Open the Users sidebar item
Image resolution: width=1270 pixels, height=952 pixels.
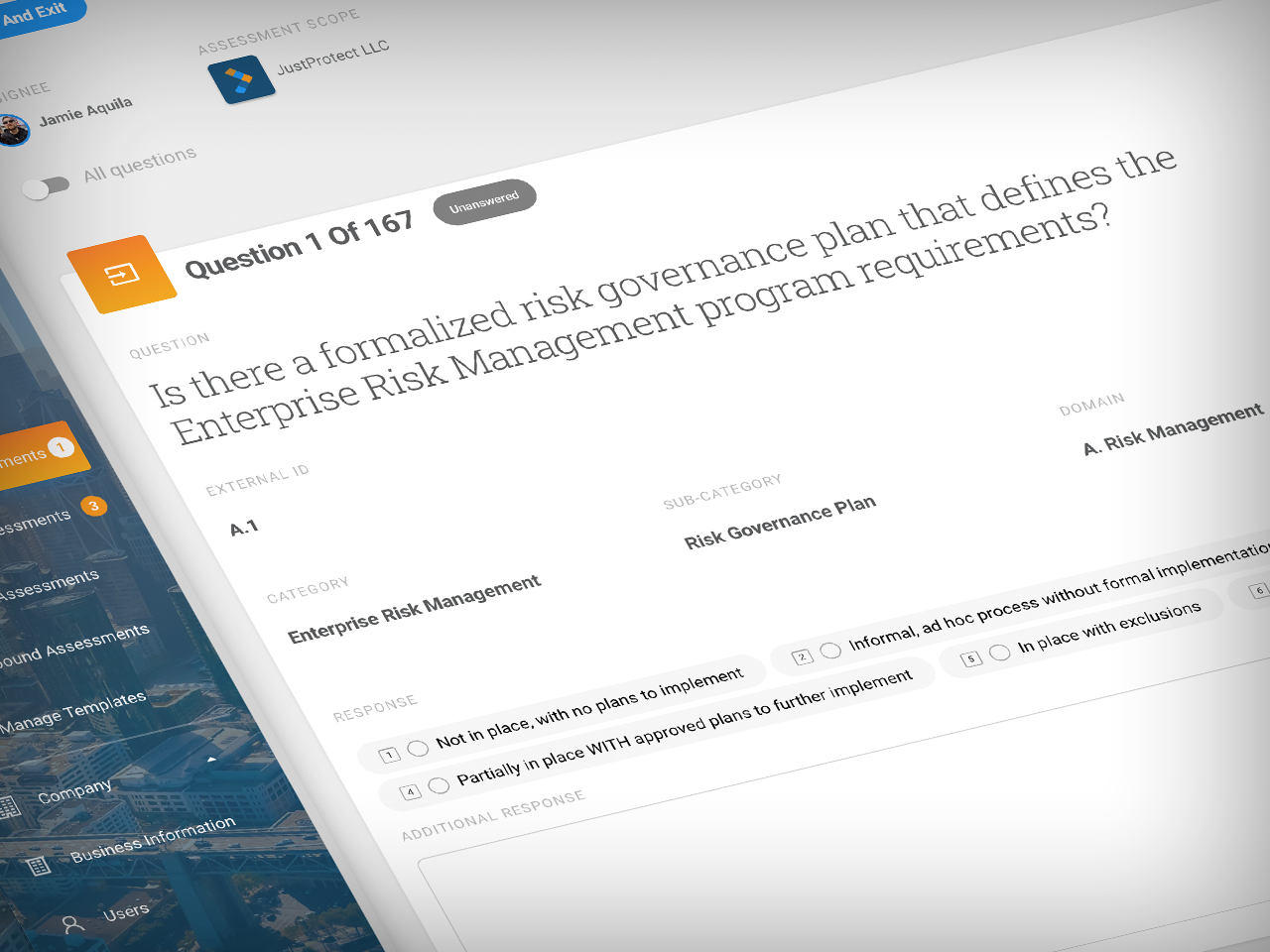(126, 911)
